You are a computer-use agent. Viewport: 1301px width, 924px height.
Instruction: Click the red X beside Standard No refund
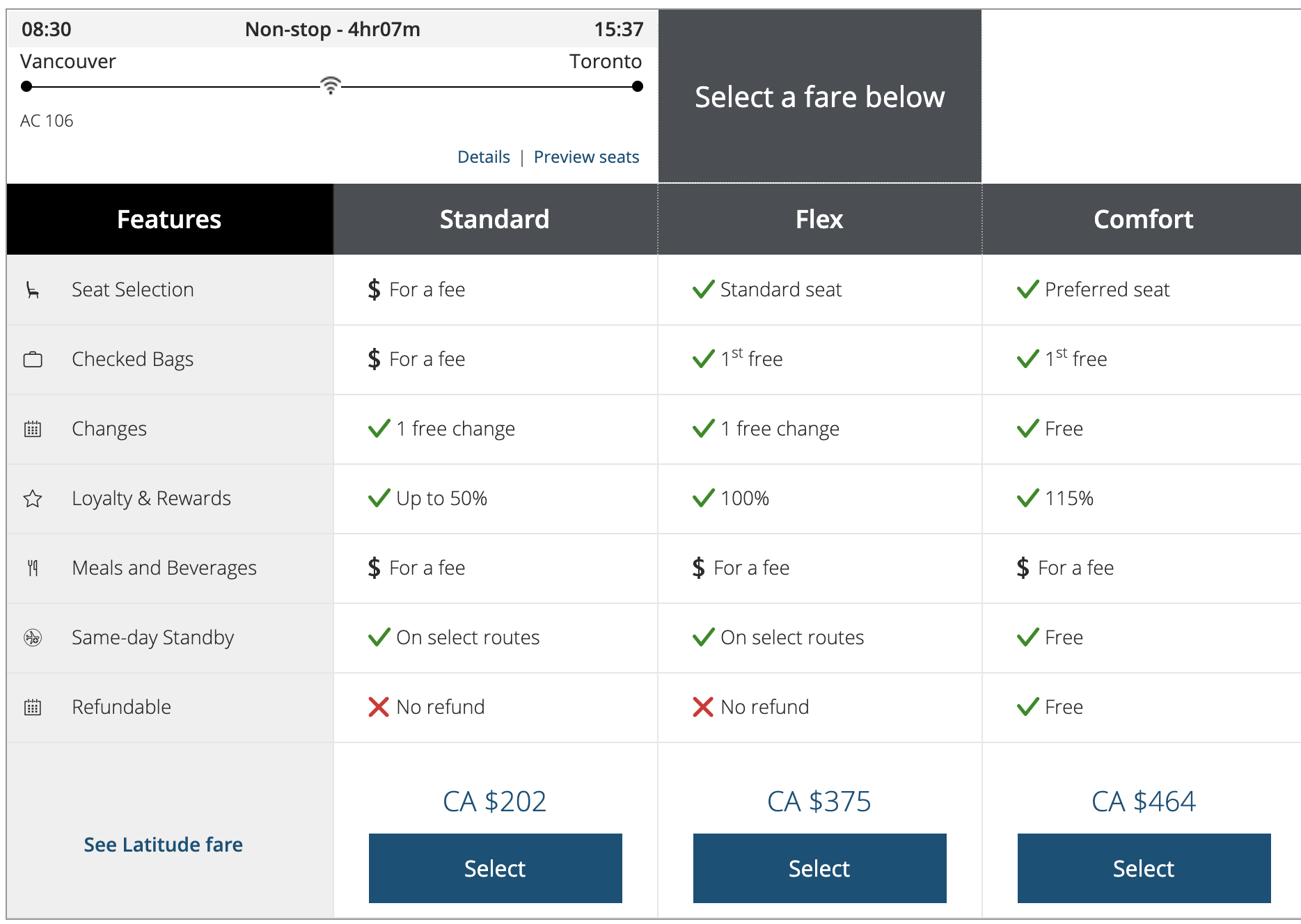coord(379,707)
